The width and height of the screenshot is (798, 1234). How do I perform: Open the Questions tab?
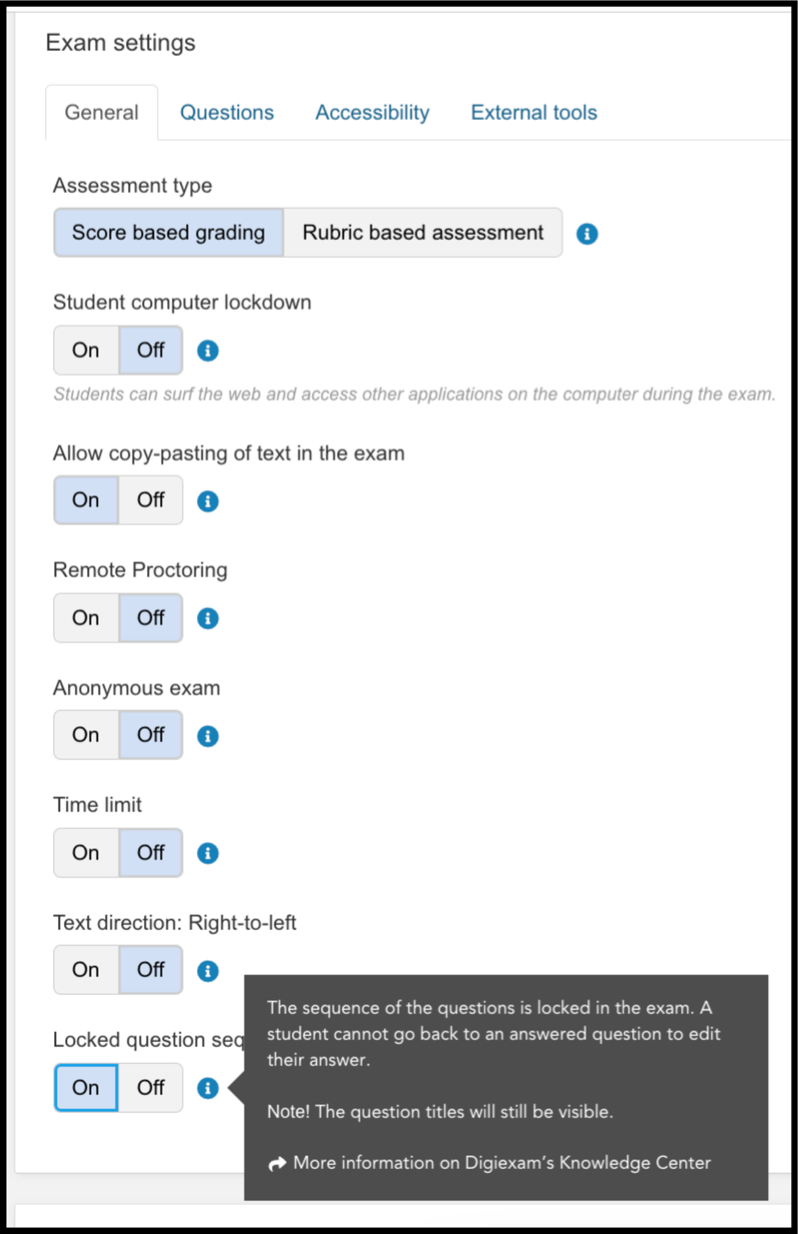(x=227, y=113)
